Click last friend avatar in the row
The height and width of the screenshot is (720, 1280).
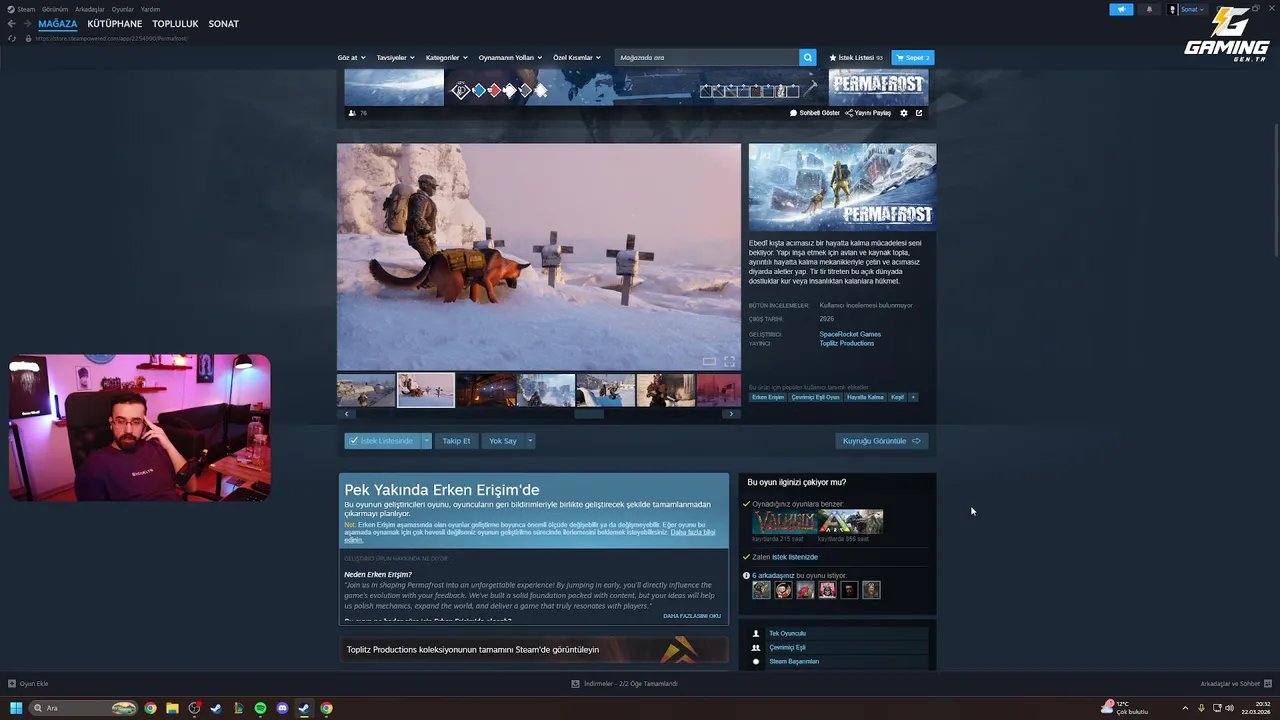(871, 590)
